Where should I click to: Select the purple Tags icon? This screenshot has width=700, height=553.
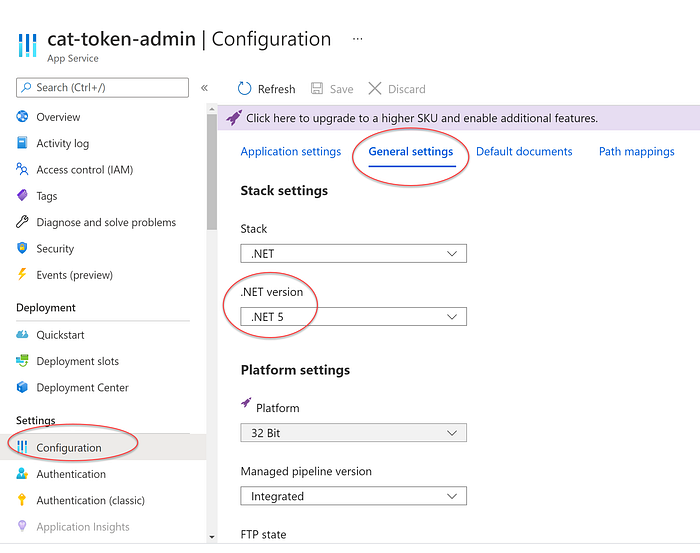(x=23, y=196)
